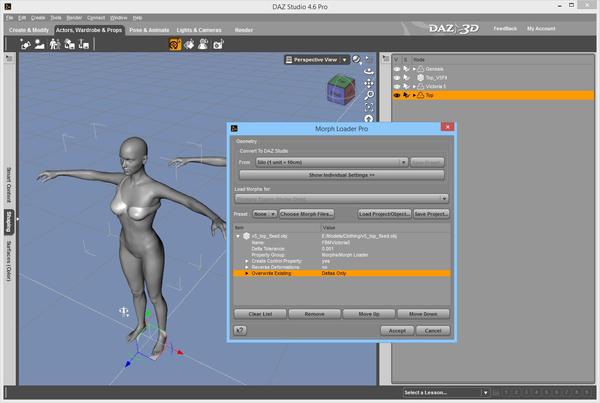
Task: Collapse the v5_top_fixed.obj morph entry
Action: coord(238,236)
